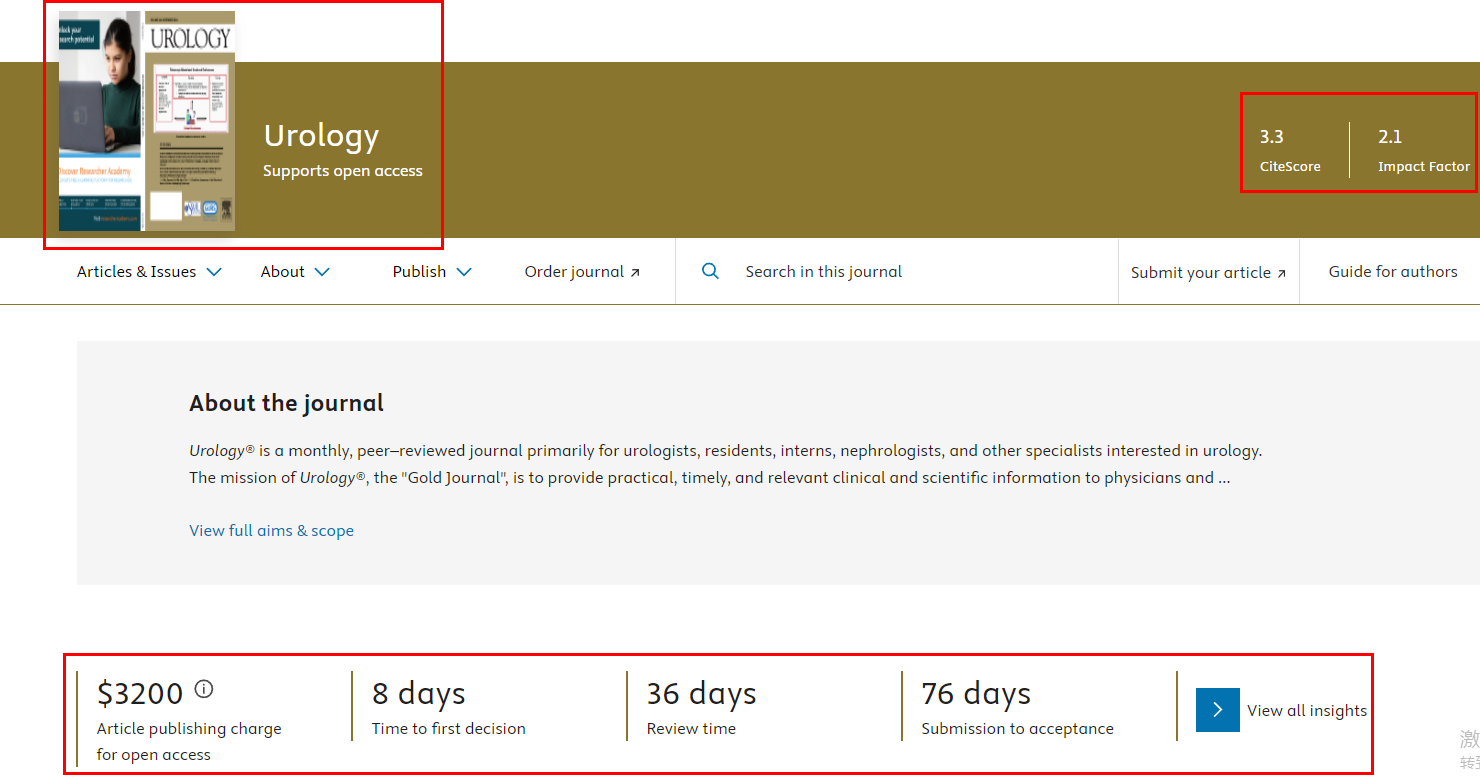Focus the Search in this journal field
The image size is (1480, 777).
(x=900, y=272)
